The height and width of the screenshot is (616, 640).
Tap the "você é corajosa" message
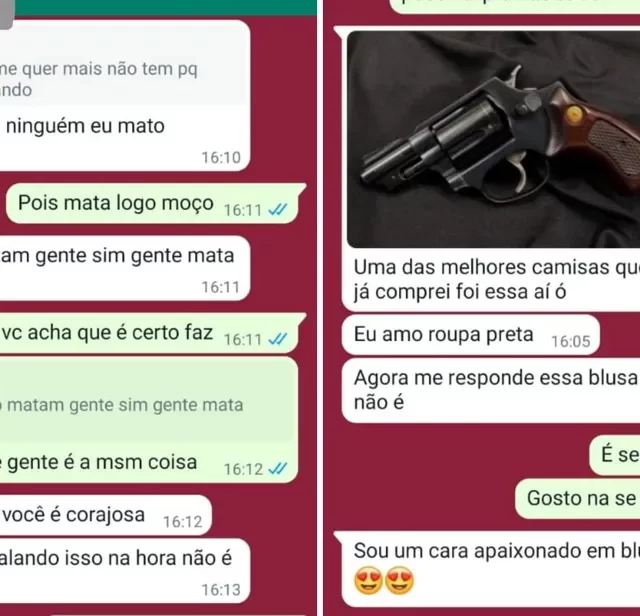(x=106, y=515)
